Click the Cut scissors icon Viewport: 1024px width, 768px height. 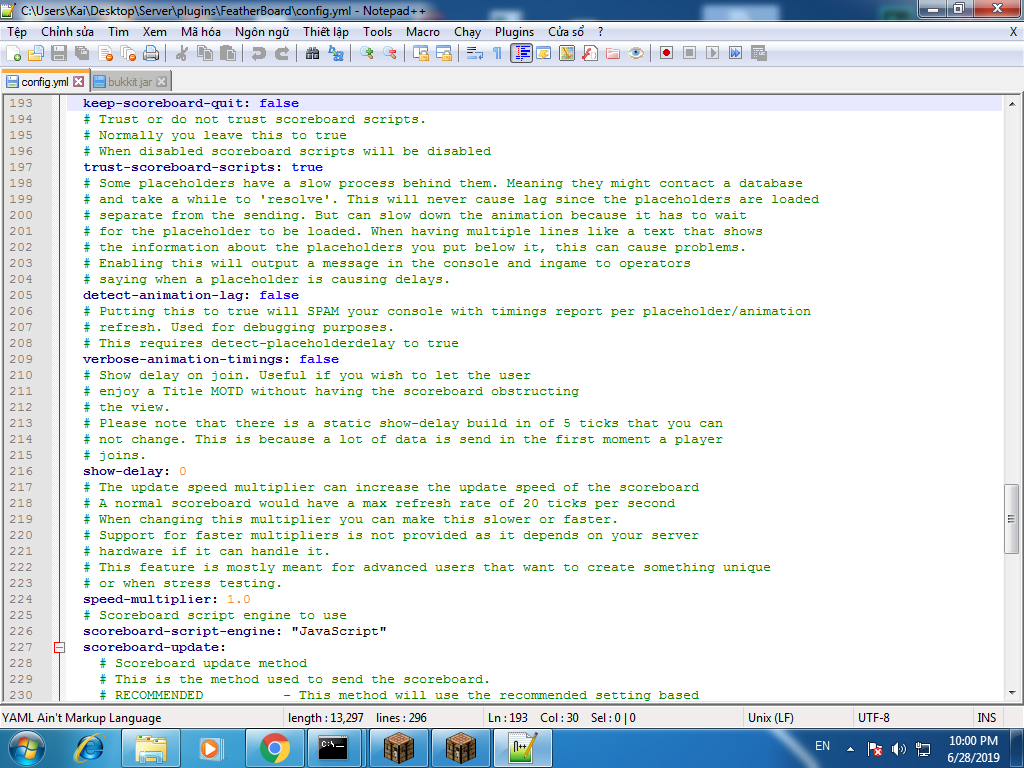pyautogui.click(x=182, y=54)
